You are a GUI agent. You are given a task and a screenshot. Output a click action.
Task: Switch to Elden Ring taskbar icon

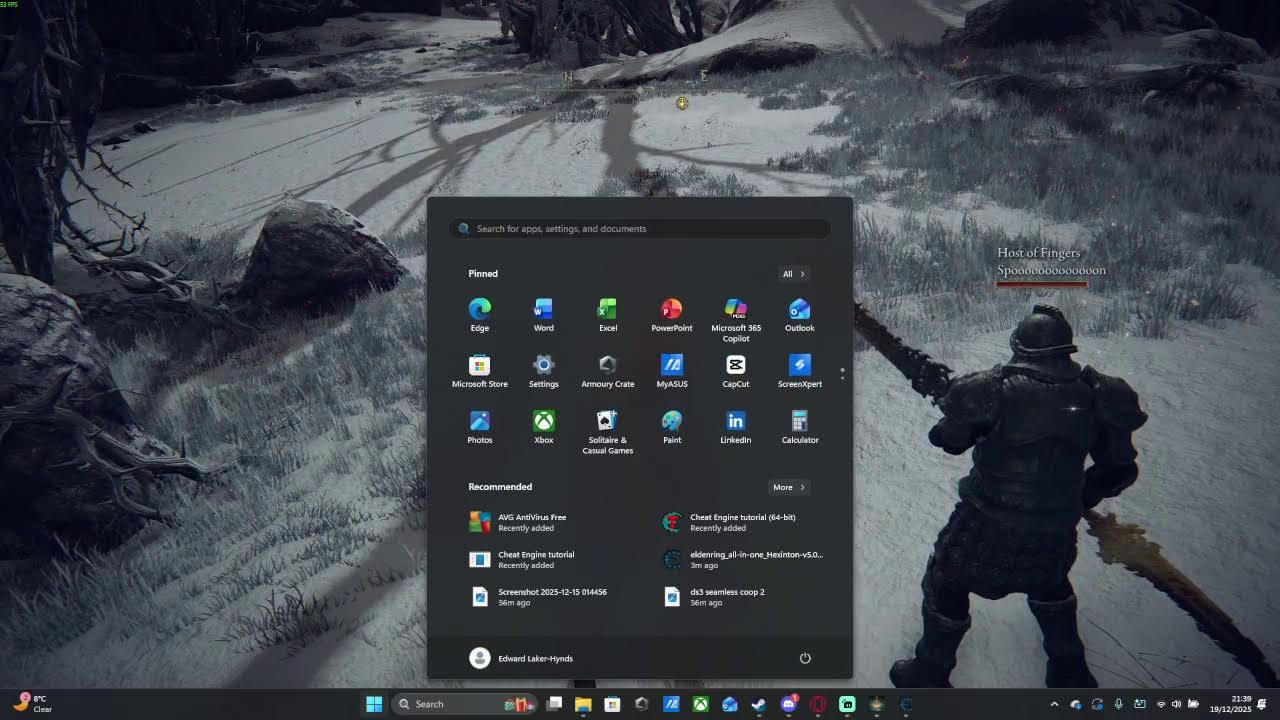click(876, 704)
